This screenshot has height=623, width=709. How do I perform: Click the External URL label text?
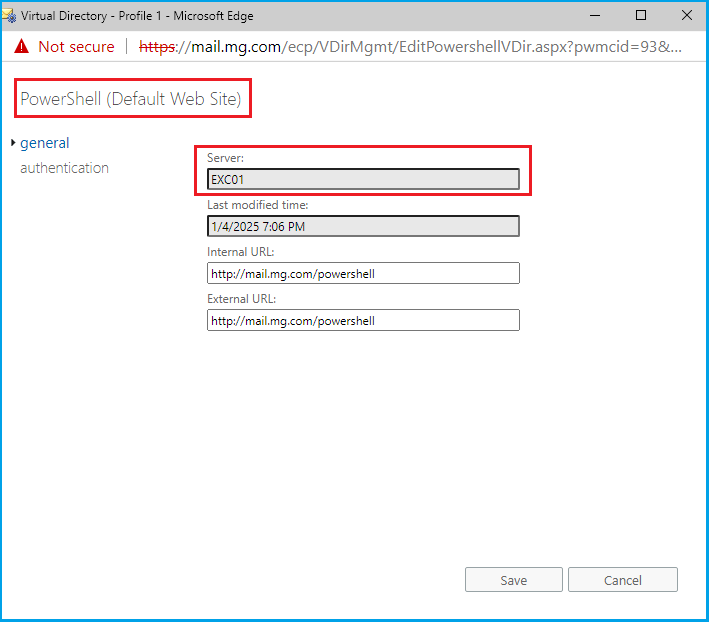[x=242, y=299]
